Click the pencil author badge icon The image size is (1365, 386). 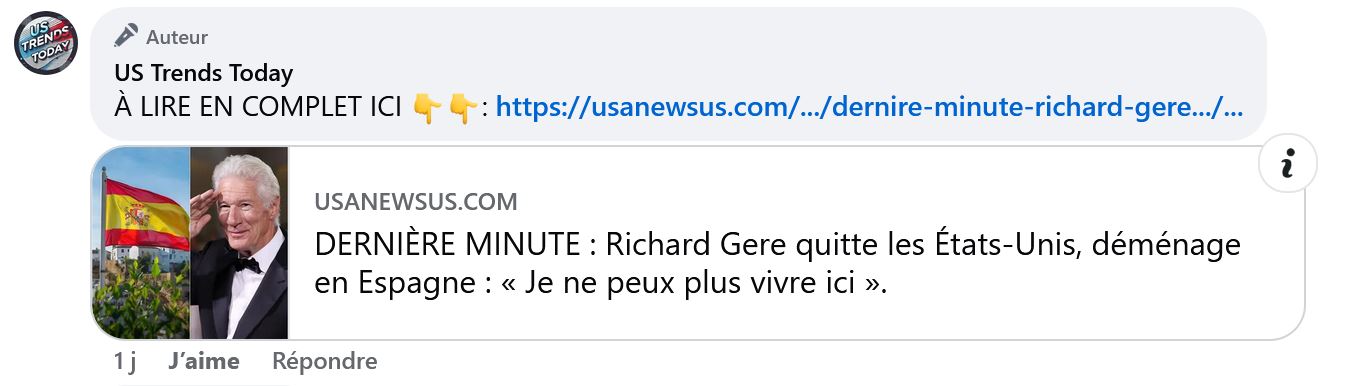[x=126, y=36]
